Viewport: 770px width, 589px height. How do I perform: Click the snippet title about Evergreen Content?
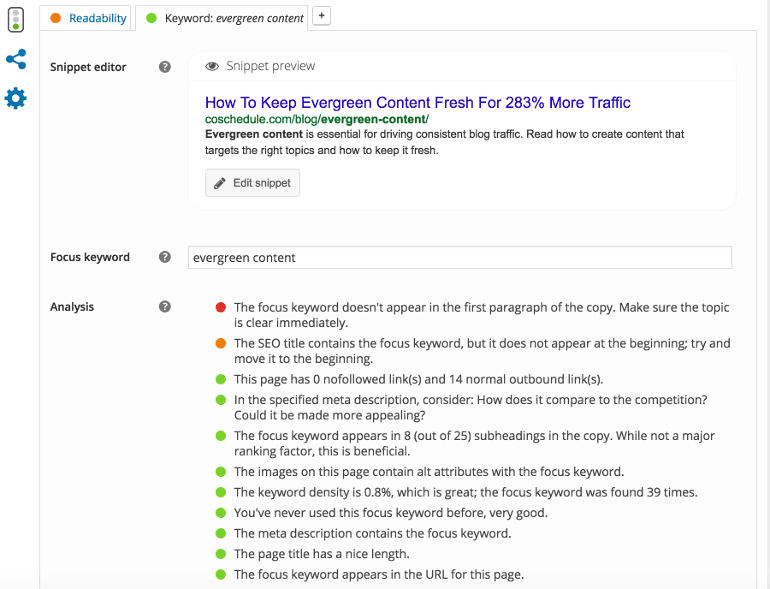(x=417, y=102)
